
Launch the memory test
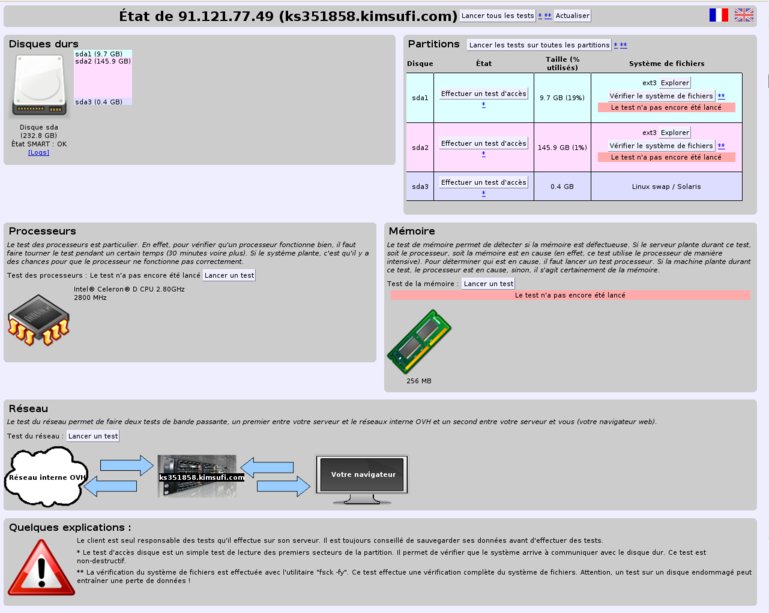488,283
